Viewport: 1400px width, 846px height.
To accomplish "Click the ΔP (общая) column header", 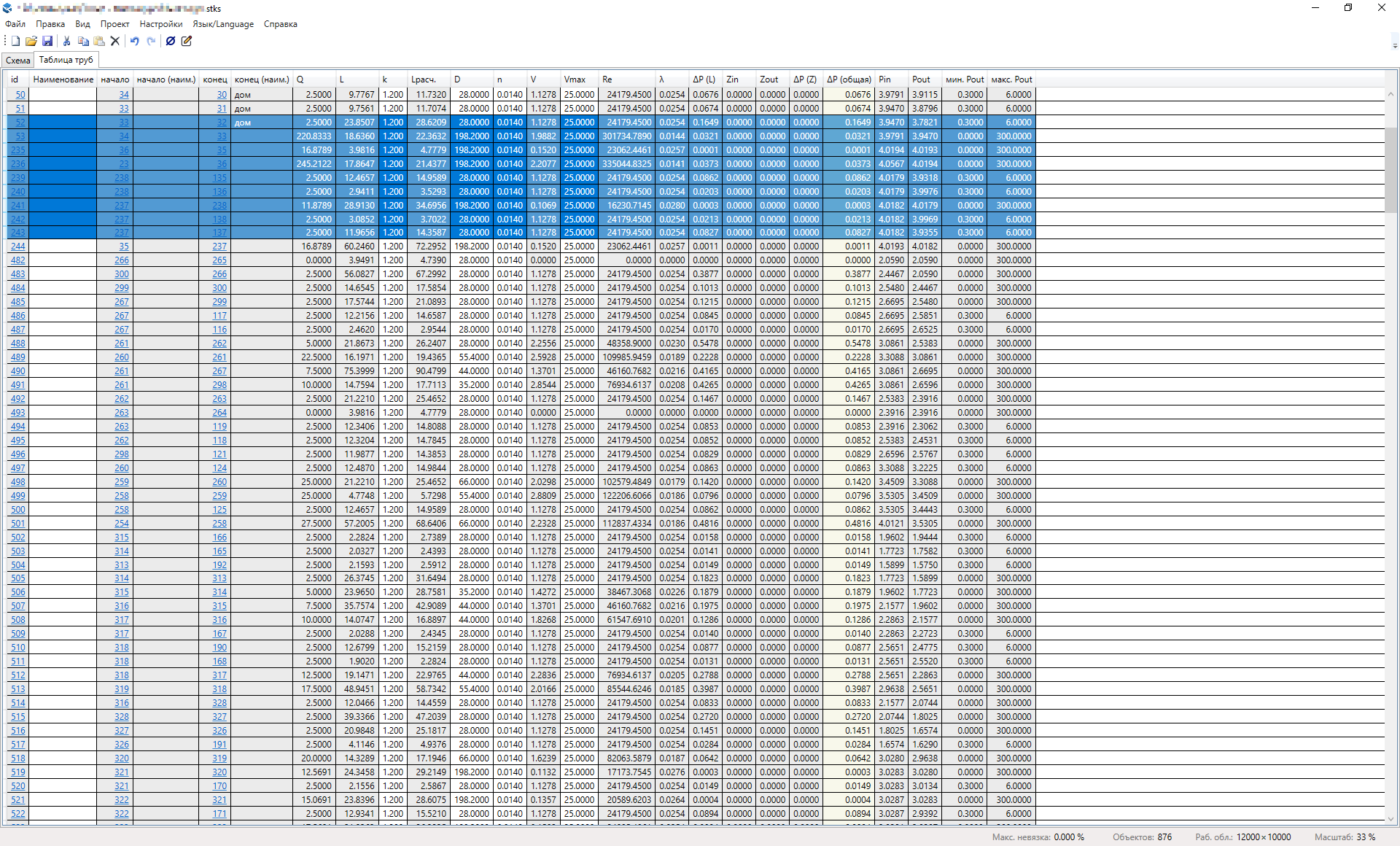I will click(849, 79).
